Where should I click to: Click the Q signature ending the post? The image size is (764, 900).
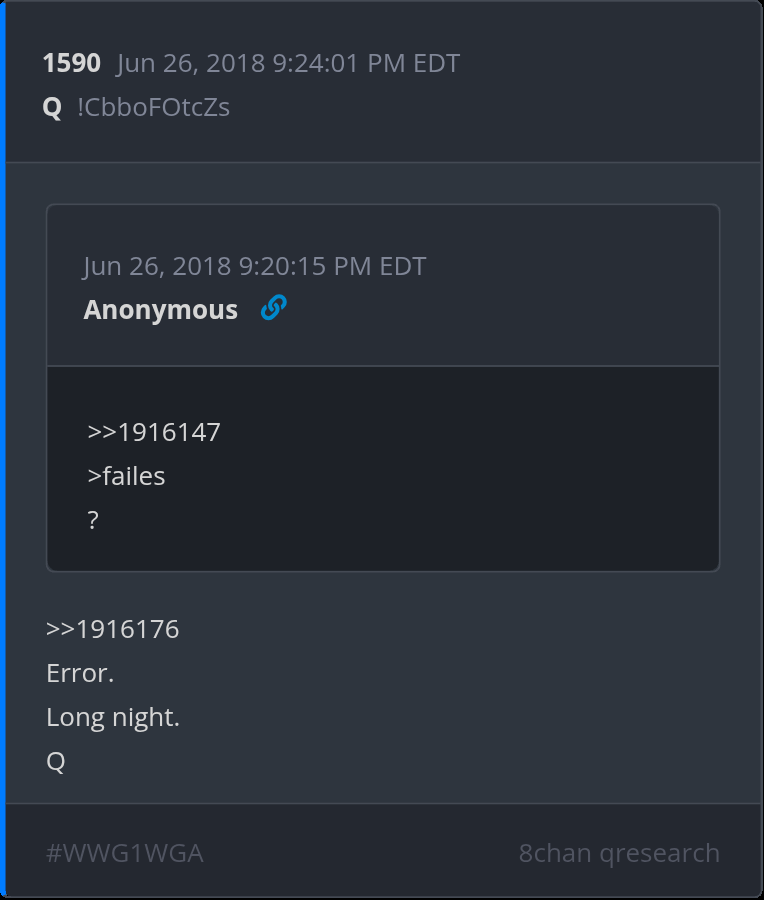(x=56, y=762)
